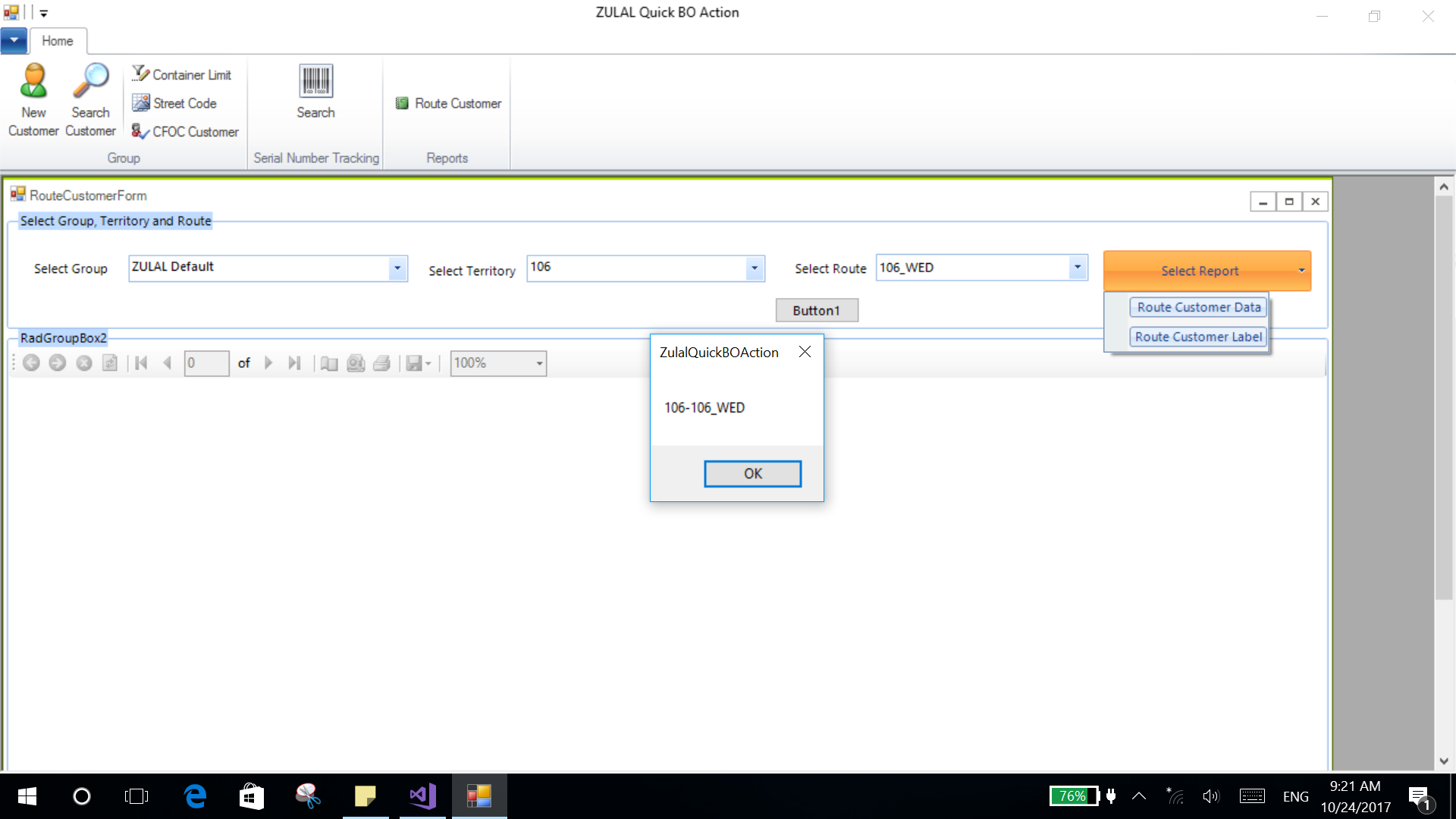Open the CFOC Customer ribbon item

click(x=185, y=131)
